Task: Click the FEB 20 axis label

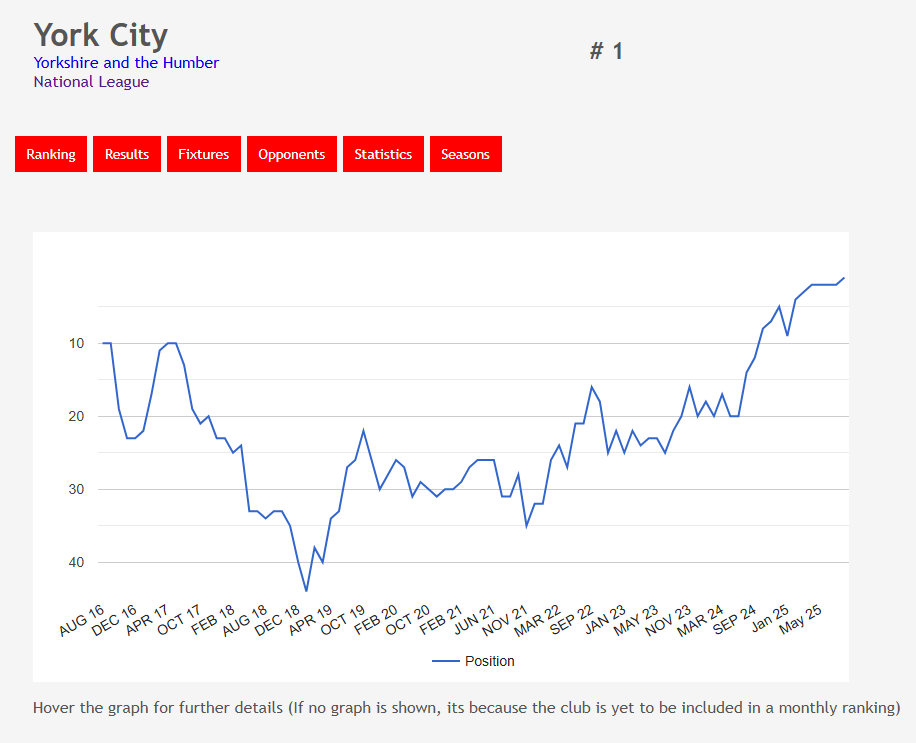Action: (376, 621)
